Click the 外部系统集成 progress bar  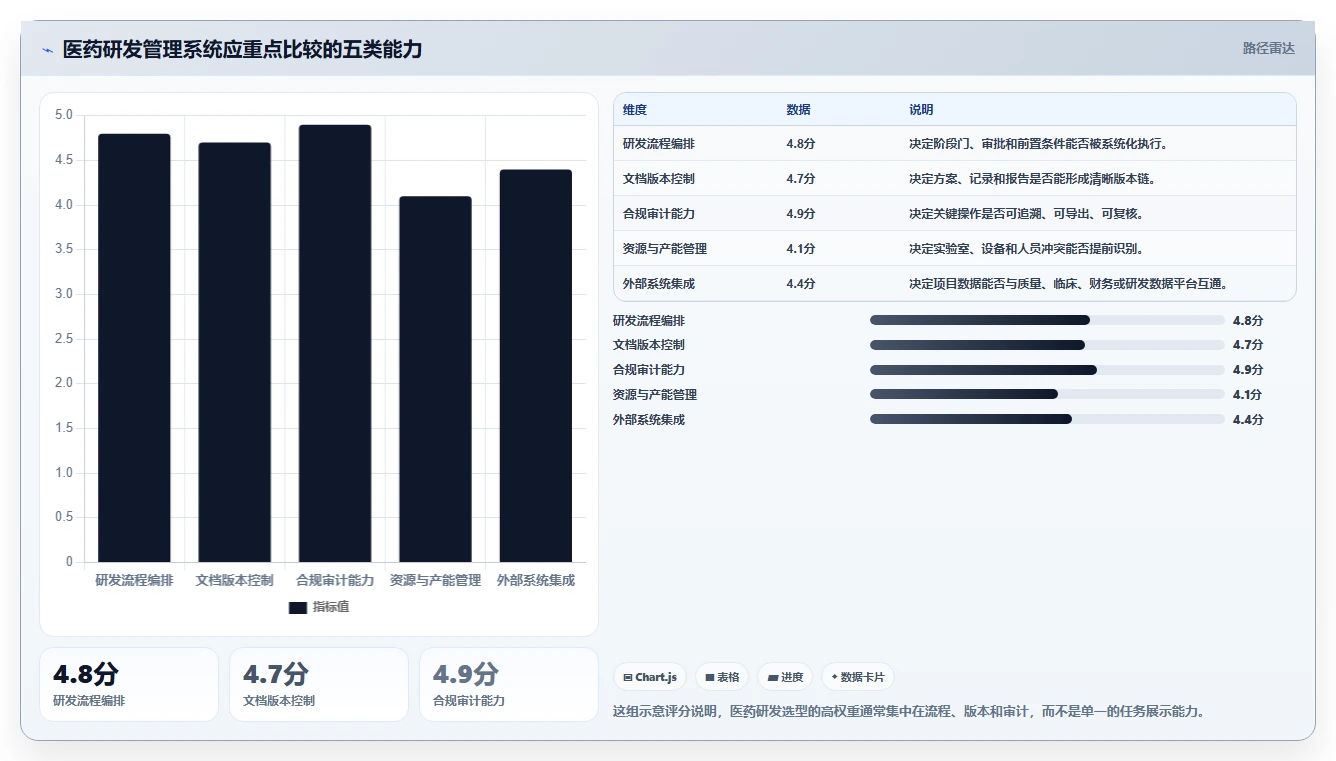coord(1047,419)
